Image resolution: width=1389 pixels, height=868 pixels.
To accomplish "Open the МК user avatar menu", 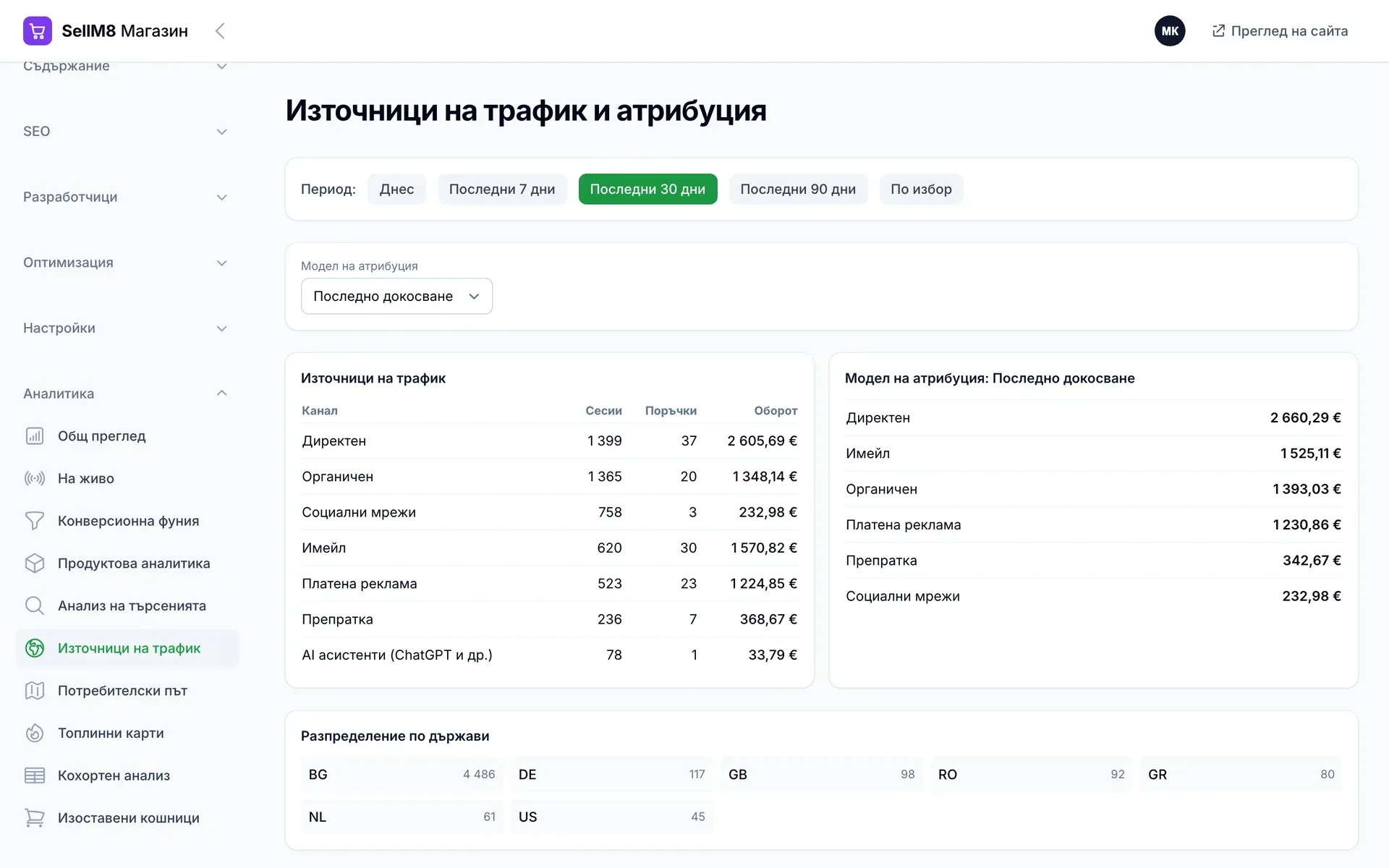I will [1170, 31].
